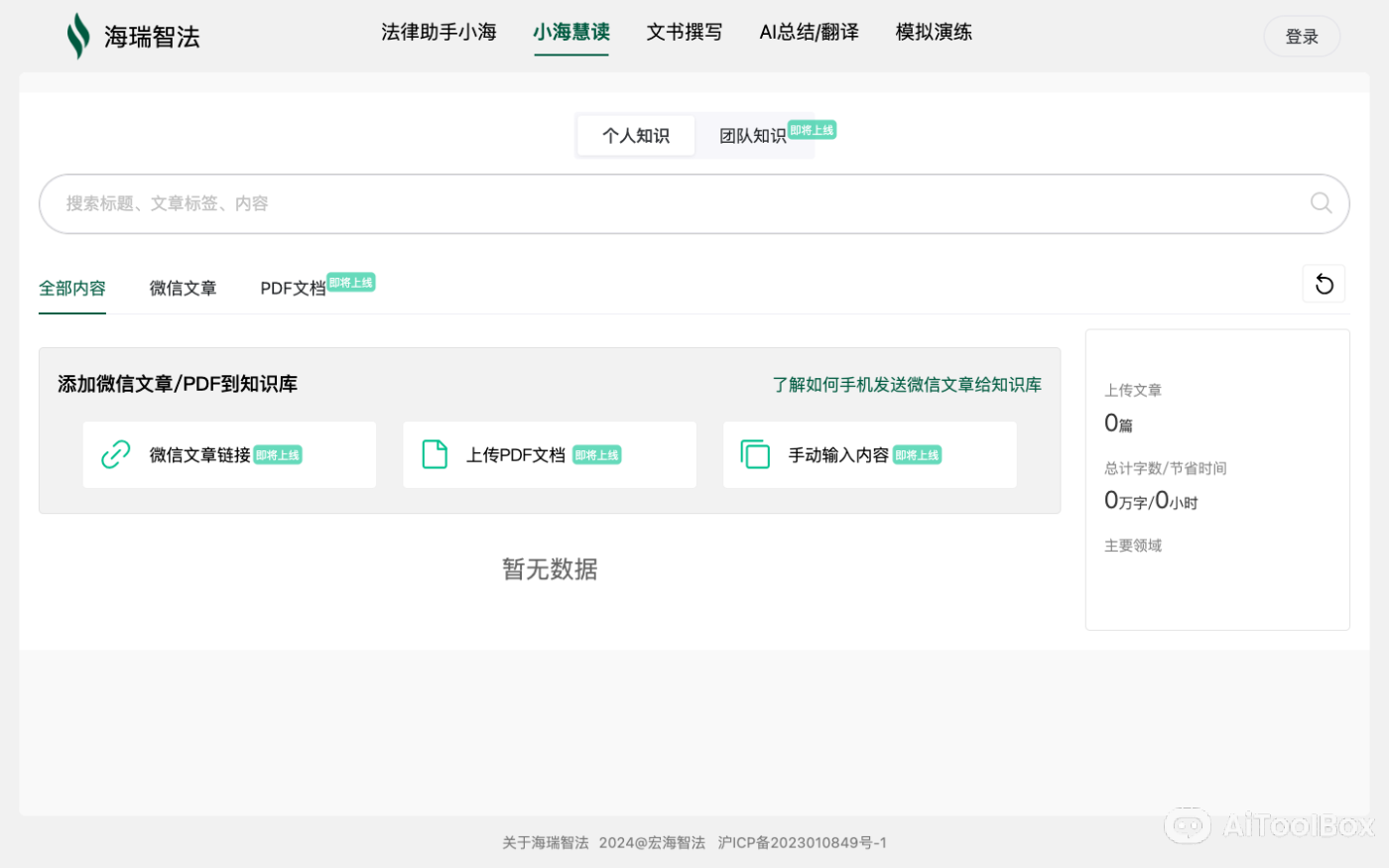Open the 了解如何手机发送微信文章给知识库 link
This screenshot has height=868, width=1389.
pyautogui.click(x=907, y=385)
